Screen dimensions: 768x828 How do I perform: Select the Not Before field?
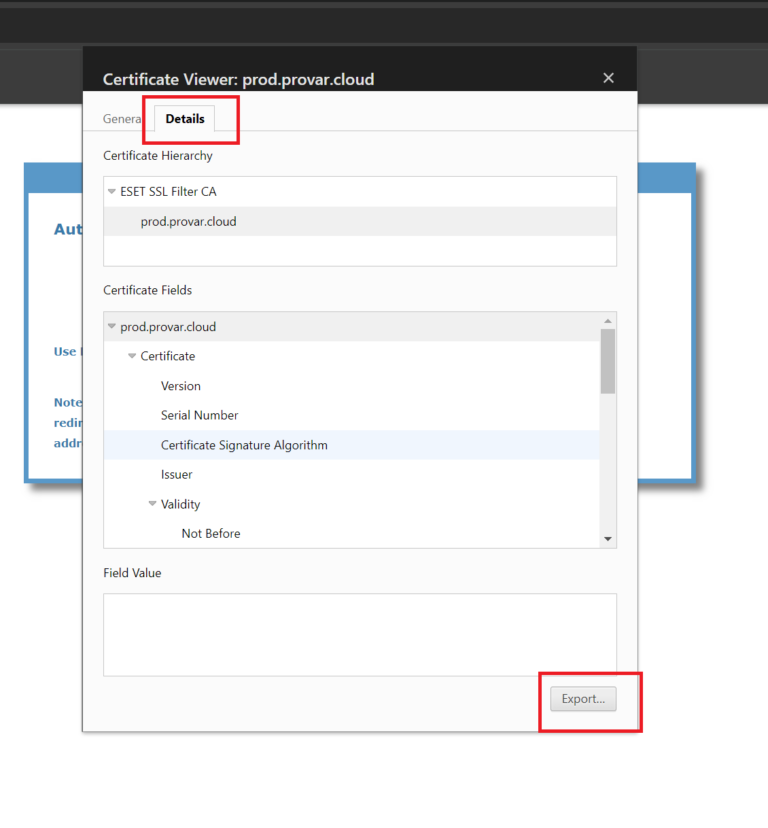pyautogui.click(x=211, y=534)
